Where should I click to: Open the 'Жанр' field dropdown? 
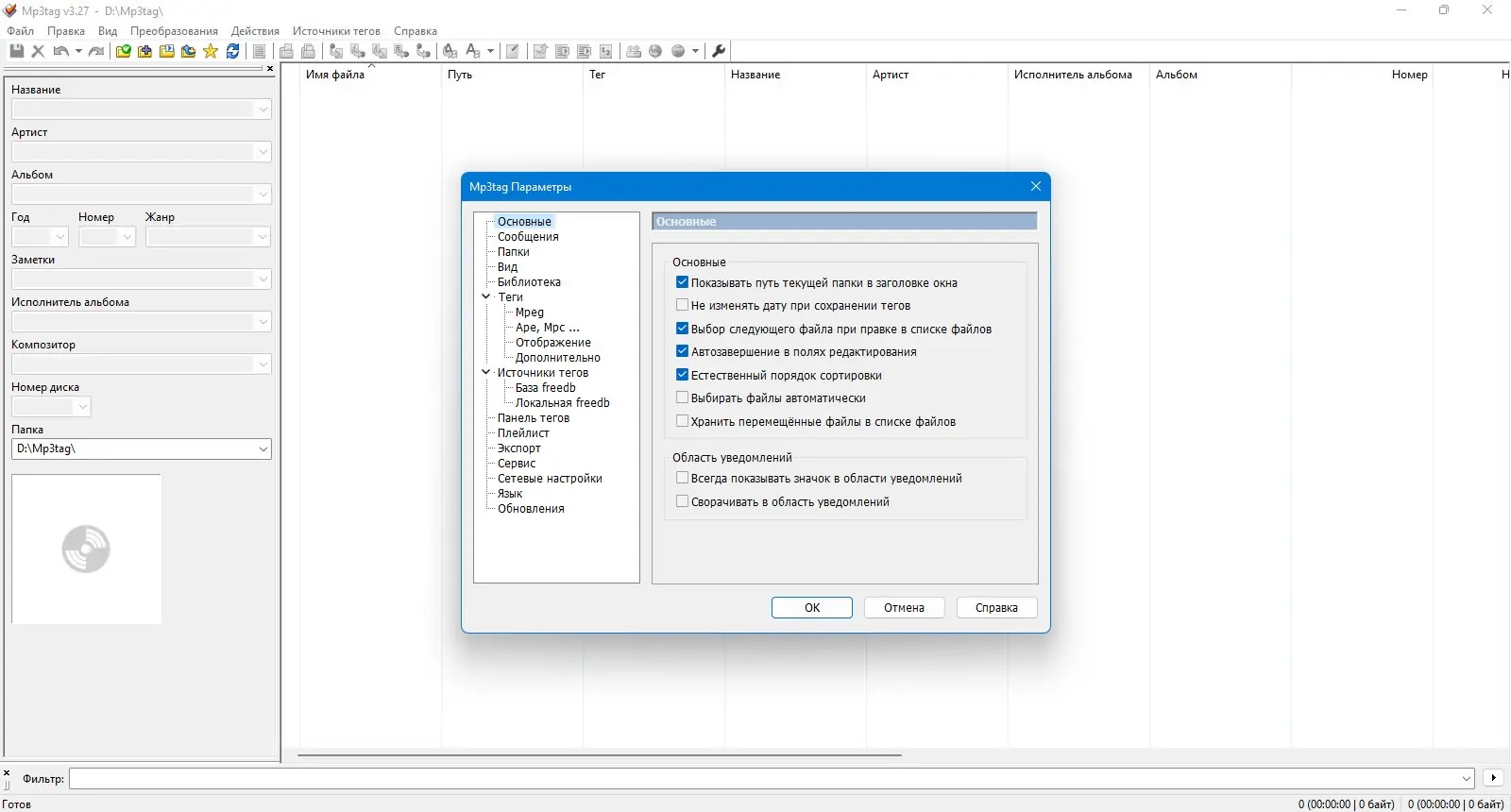click(263, 237)
